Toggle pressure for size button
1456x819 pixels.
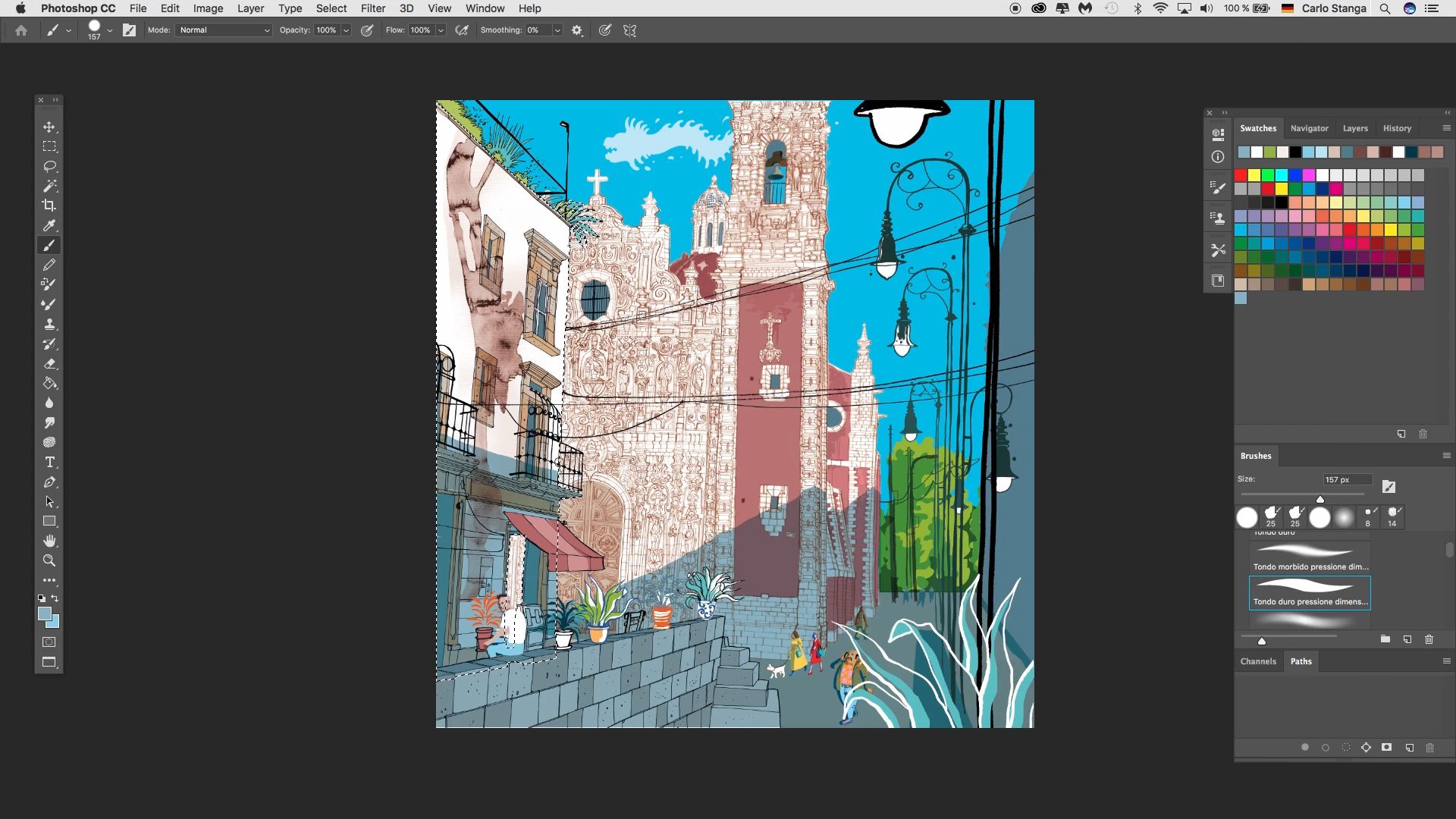[x=604, y=30]
